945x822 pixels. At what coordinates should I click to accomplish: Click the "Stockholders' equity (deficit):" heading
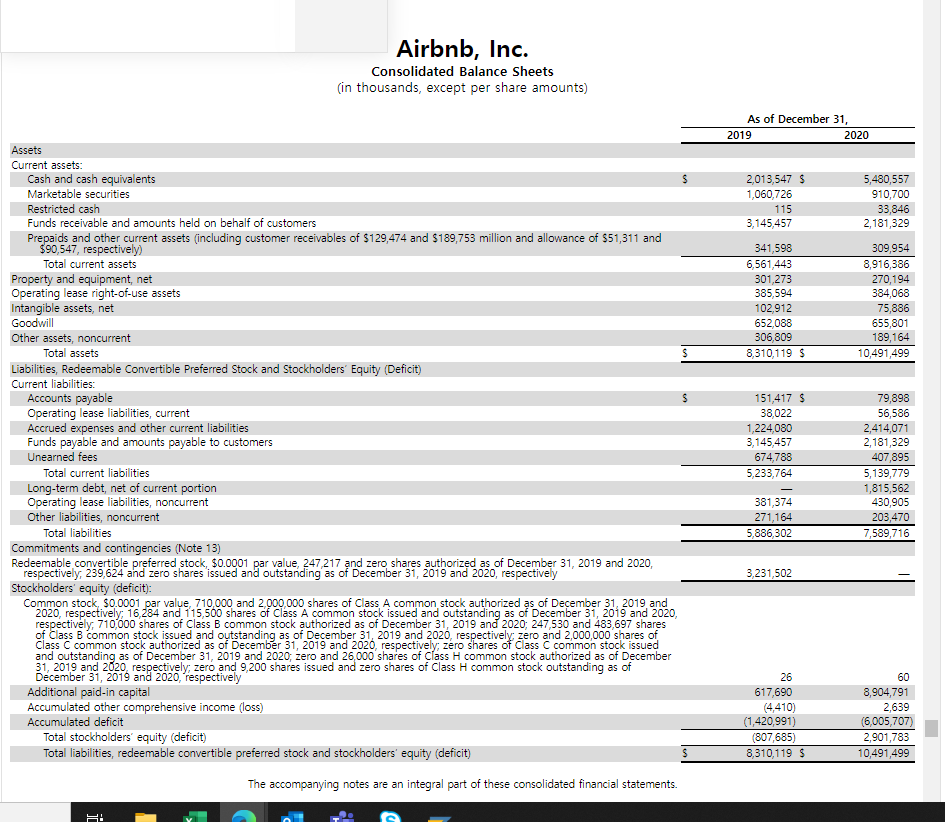point(81,588)
